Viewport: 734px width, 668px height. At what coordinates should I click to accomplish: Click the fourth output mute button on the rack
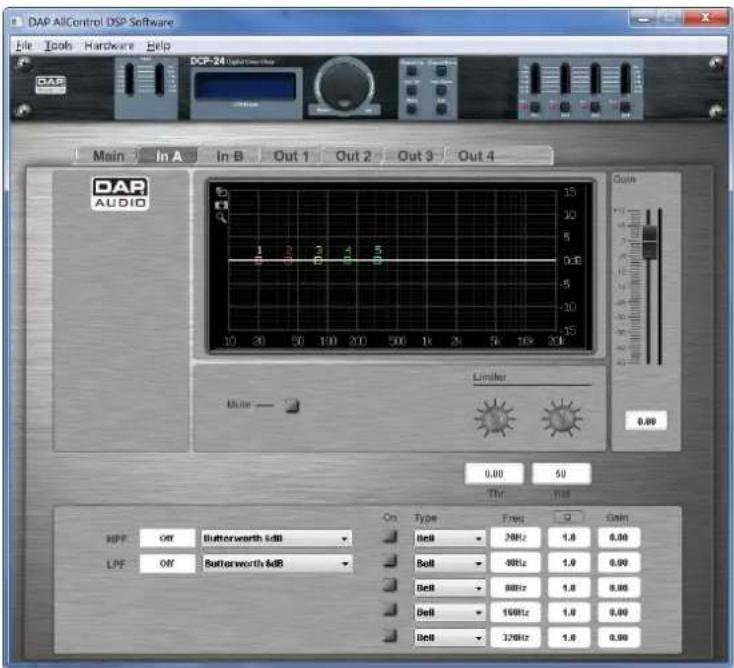[x=625, y=108]
